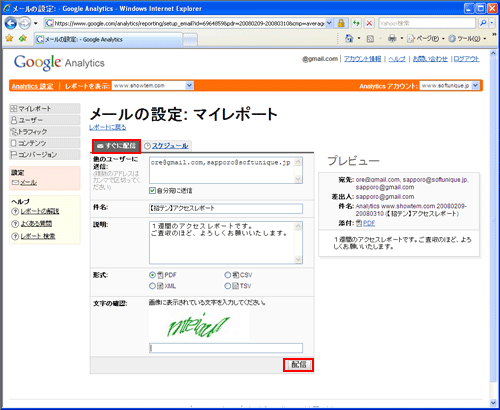Select the TSV format radio button
500x410 pixels.
click(228, 286)
